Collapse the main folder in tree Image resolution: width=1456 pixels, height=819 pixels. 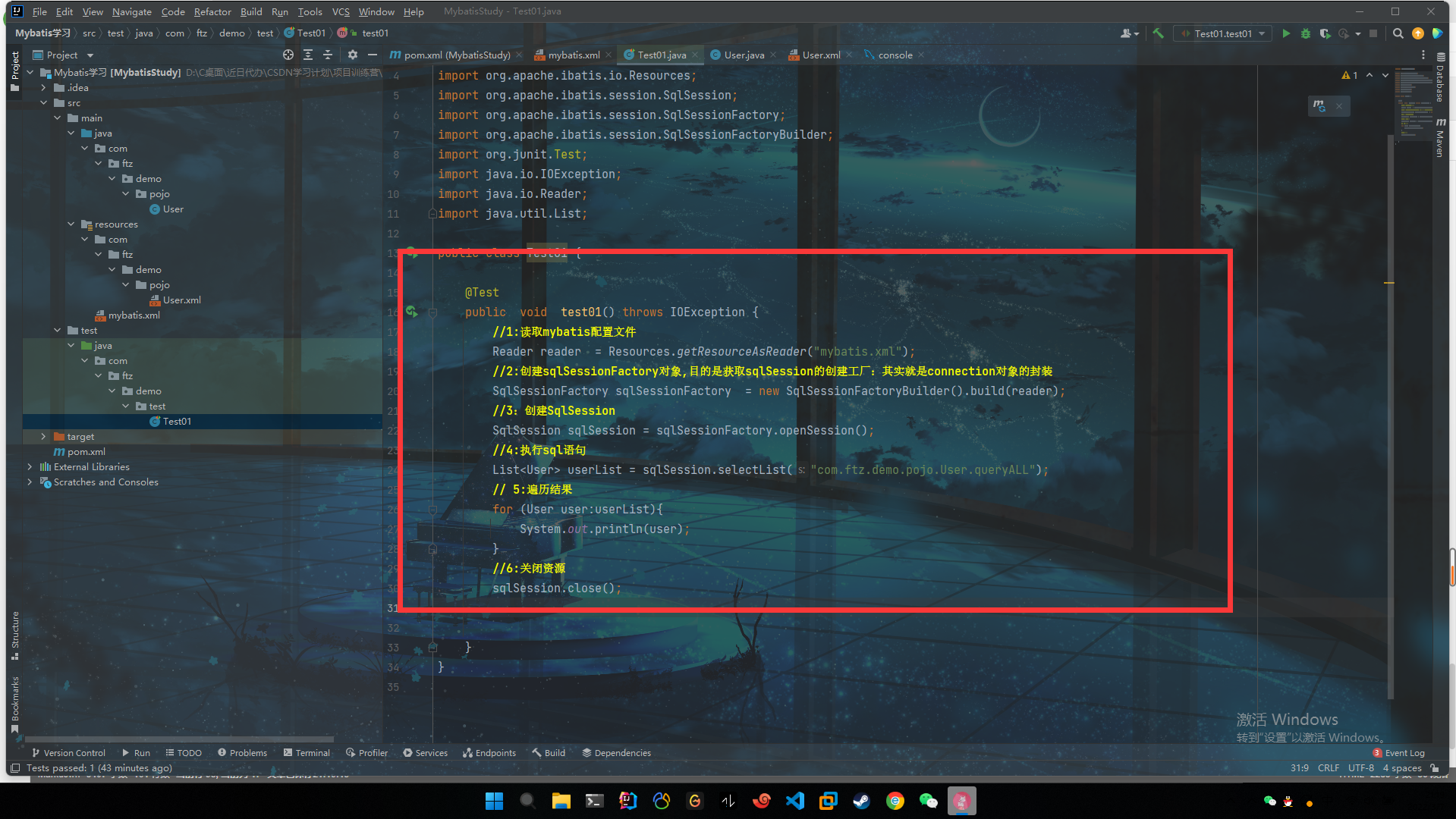[x=57, y=118]
